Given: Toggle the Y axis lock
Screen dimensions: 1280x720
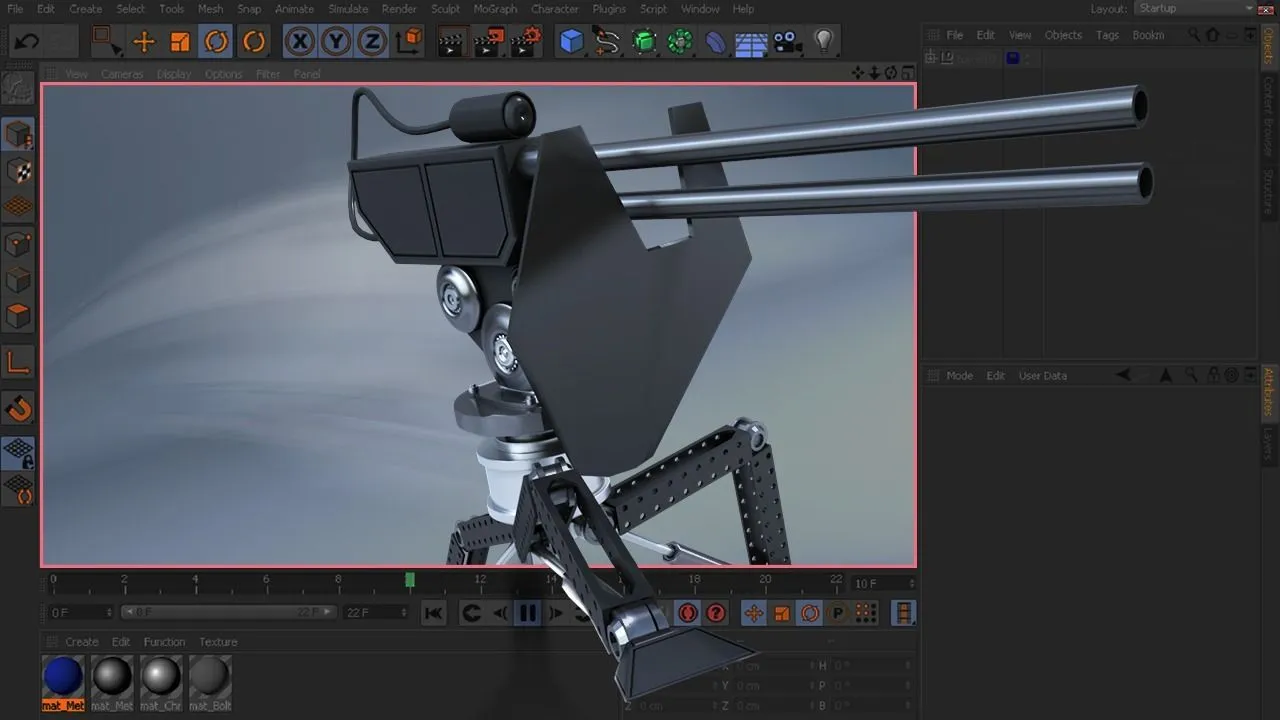Looking at the screenshot, I should tap(335, 40).
